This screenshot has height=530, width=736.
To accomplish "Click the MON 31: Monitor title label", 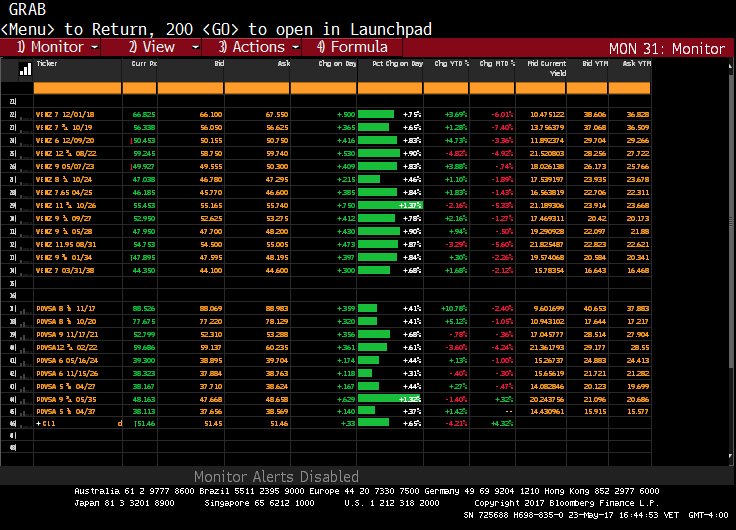I will point(667,48).
